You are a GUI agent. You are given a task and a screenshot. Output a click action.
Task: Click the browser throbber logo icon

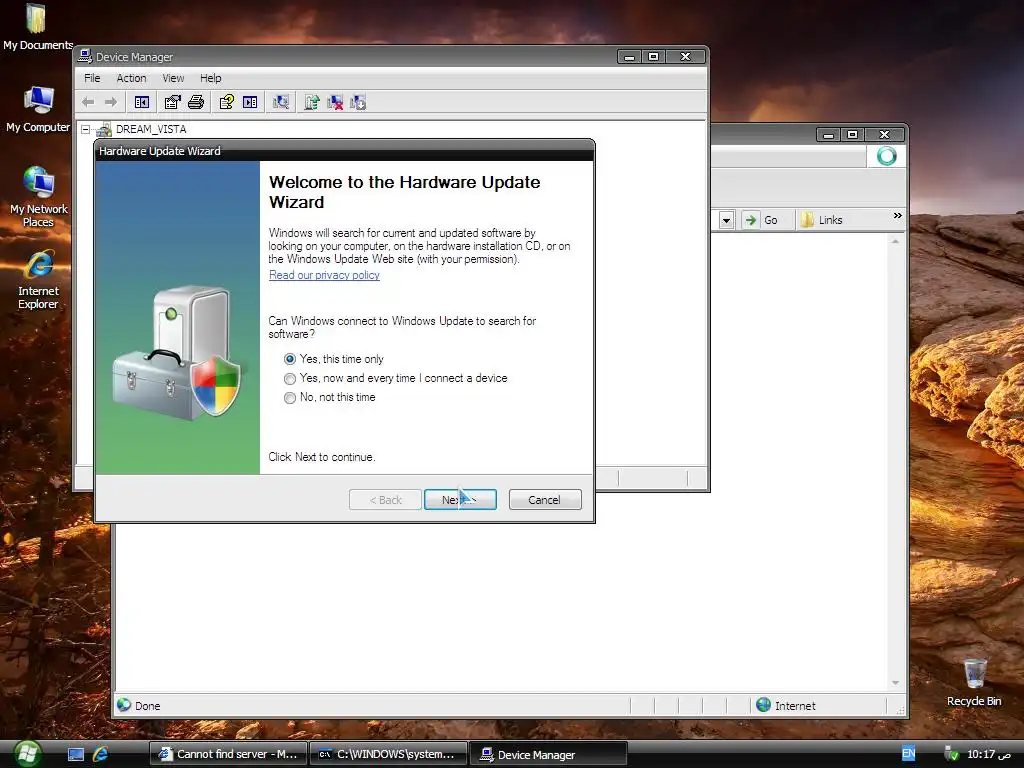(886, 156)
